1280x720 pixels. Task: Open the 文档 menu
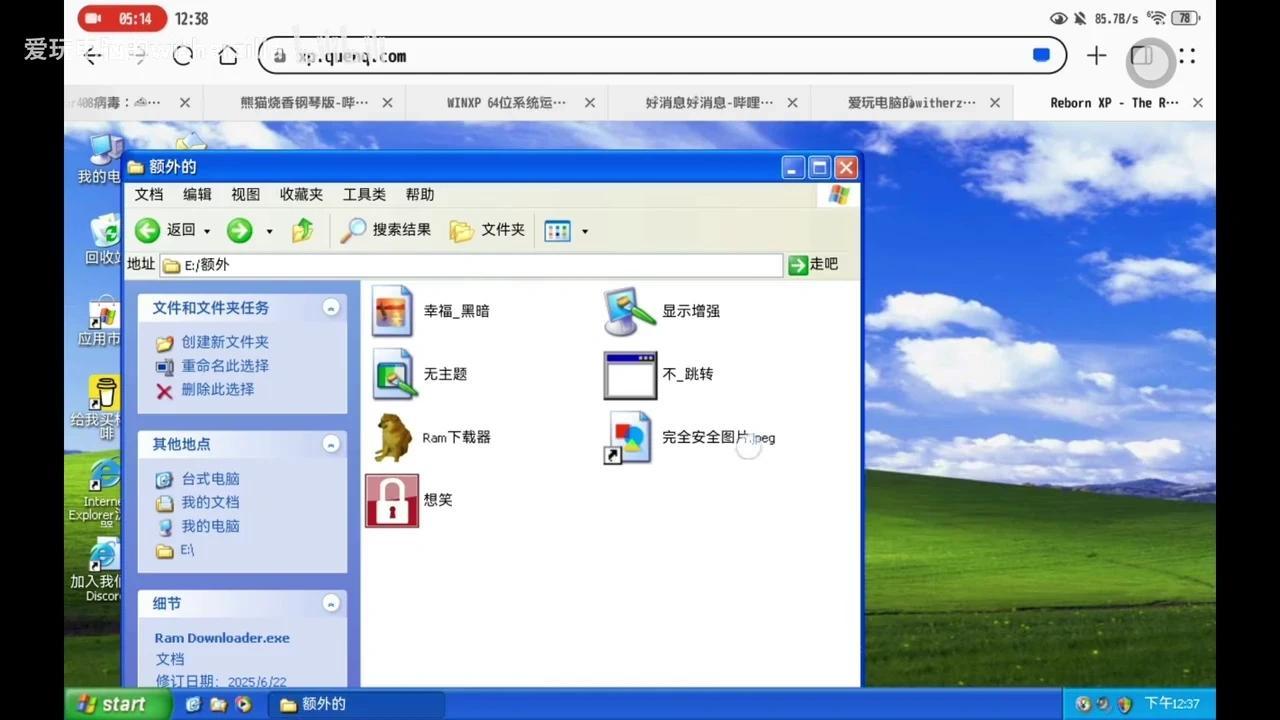[x=149, y=194]
